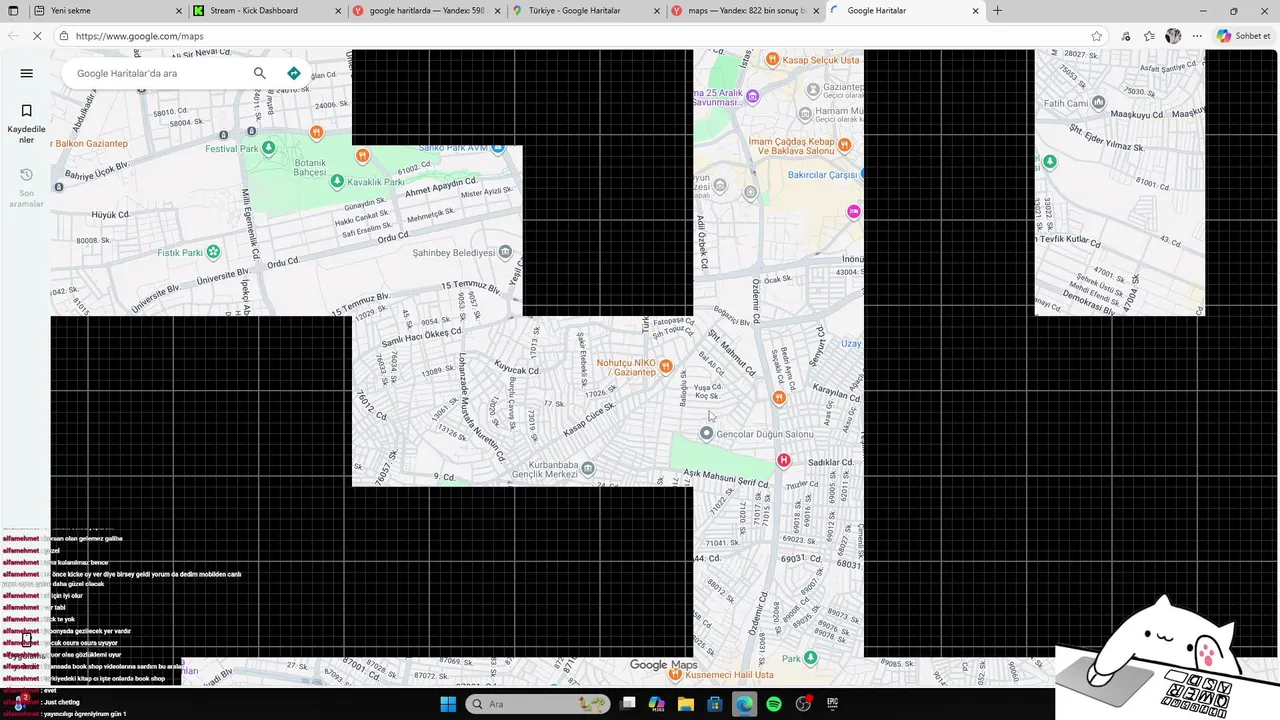Open Task View on the taskbar
This screenshot has width=1280, height=720.
click(x=627, y=704)
